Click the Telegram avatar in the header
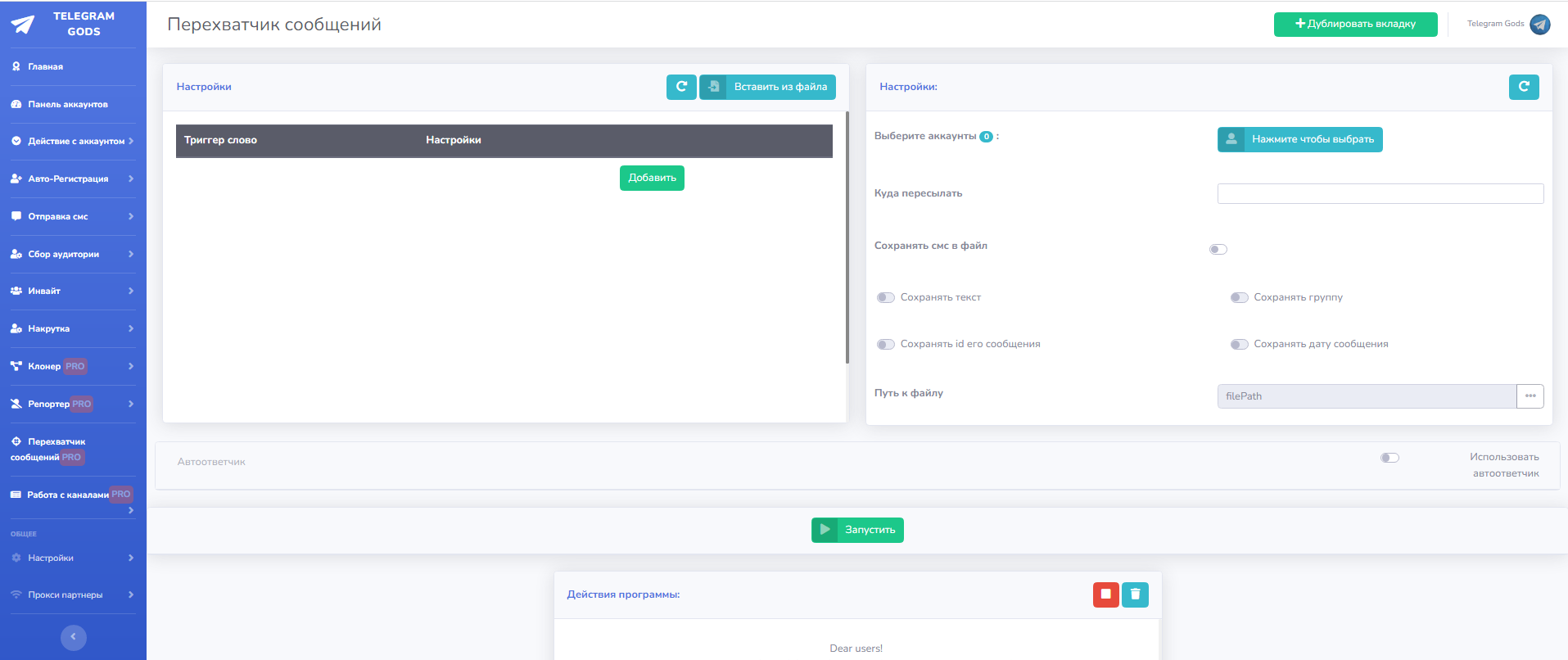This screenshot has width=1568, height=660. [x=1540, y=25]
